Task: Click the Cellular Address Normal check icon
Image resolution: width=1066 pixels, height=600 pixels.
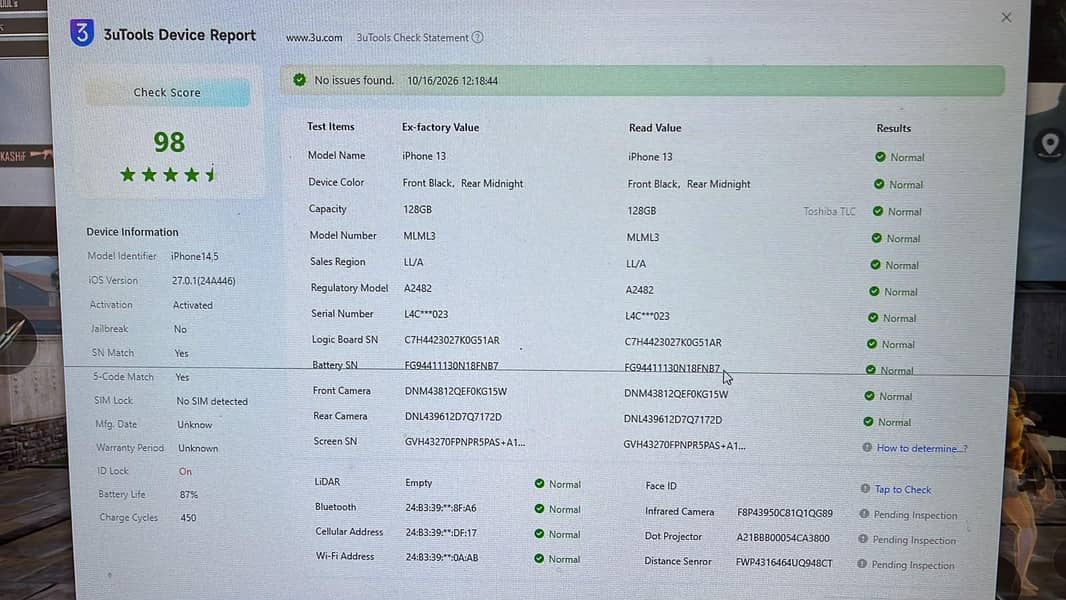Action: point(539,533)
